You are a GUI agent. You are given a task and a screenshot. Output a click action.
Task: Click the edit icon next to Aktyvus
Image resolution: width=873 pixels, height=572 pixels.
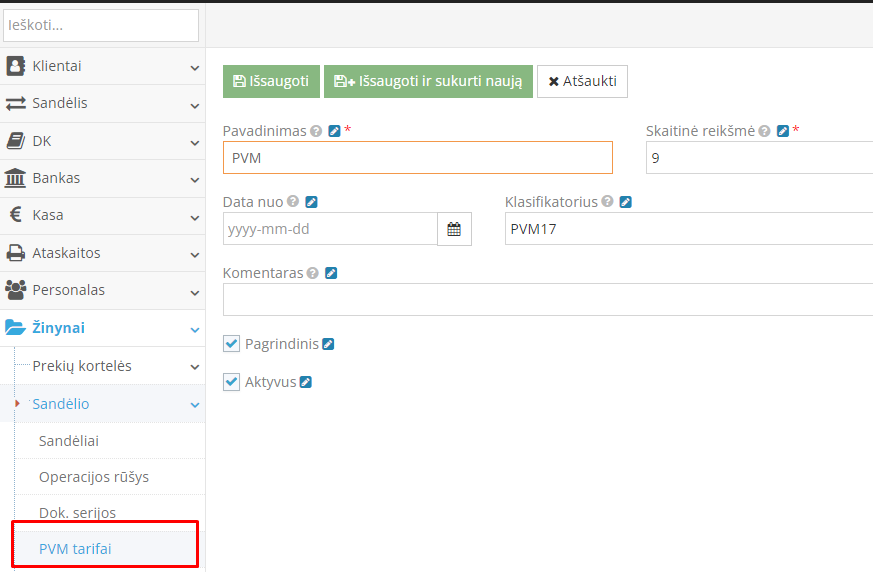tap(306, 382)
